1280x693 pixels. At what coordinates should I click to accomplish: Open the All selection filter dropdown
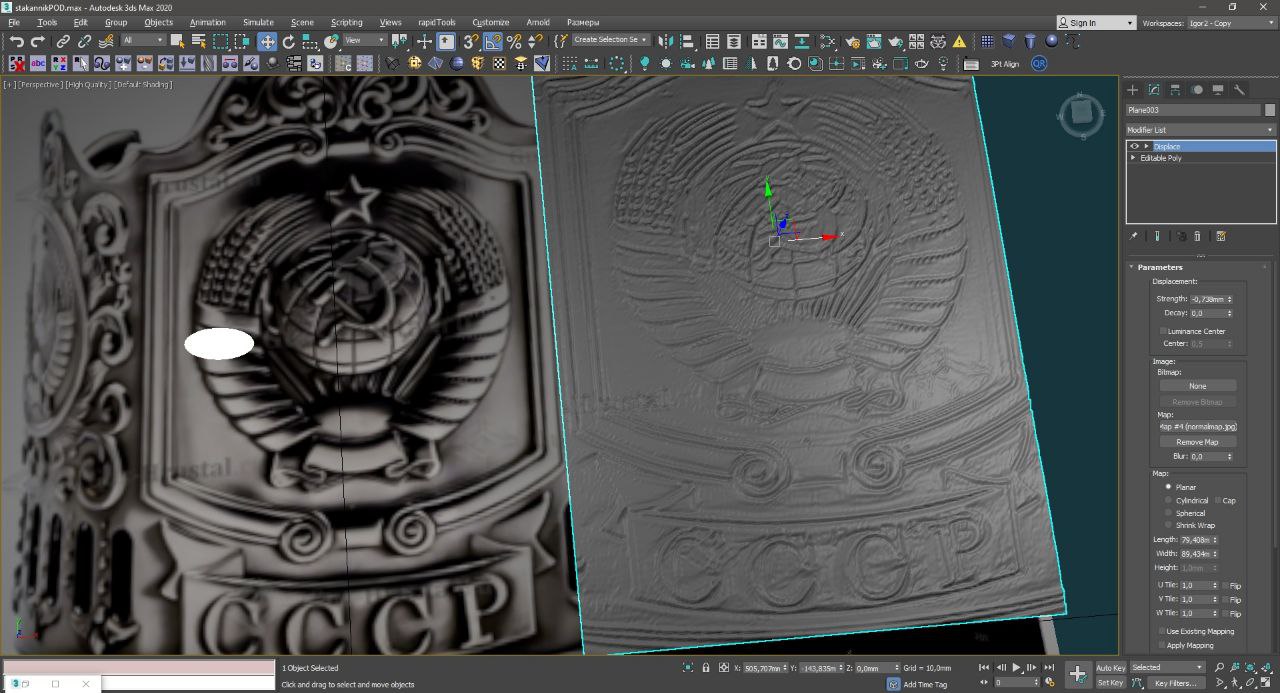143,41
